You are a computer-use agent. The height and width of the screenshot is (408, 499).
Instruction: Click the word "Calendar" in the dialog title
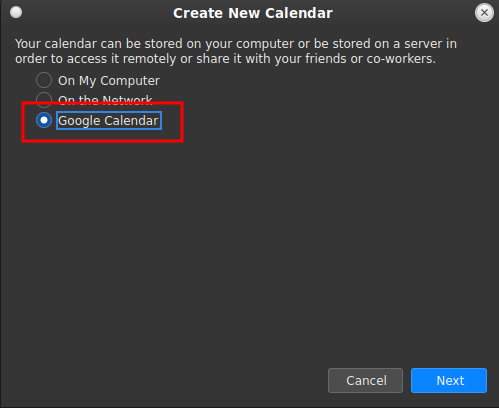pyautogui.click(x=299, y=13)
